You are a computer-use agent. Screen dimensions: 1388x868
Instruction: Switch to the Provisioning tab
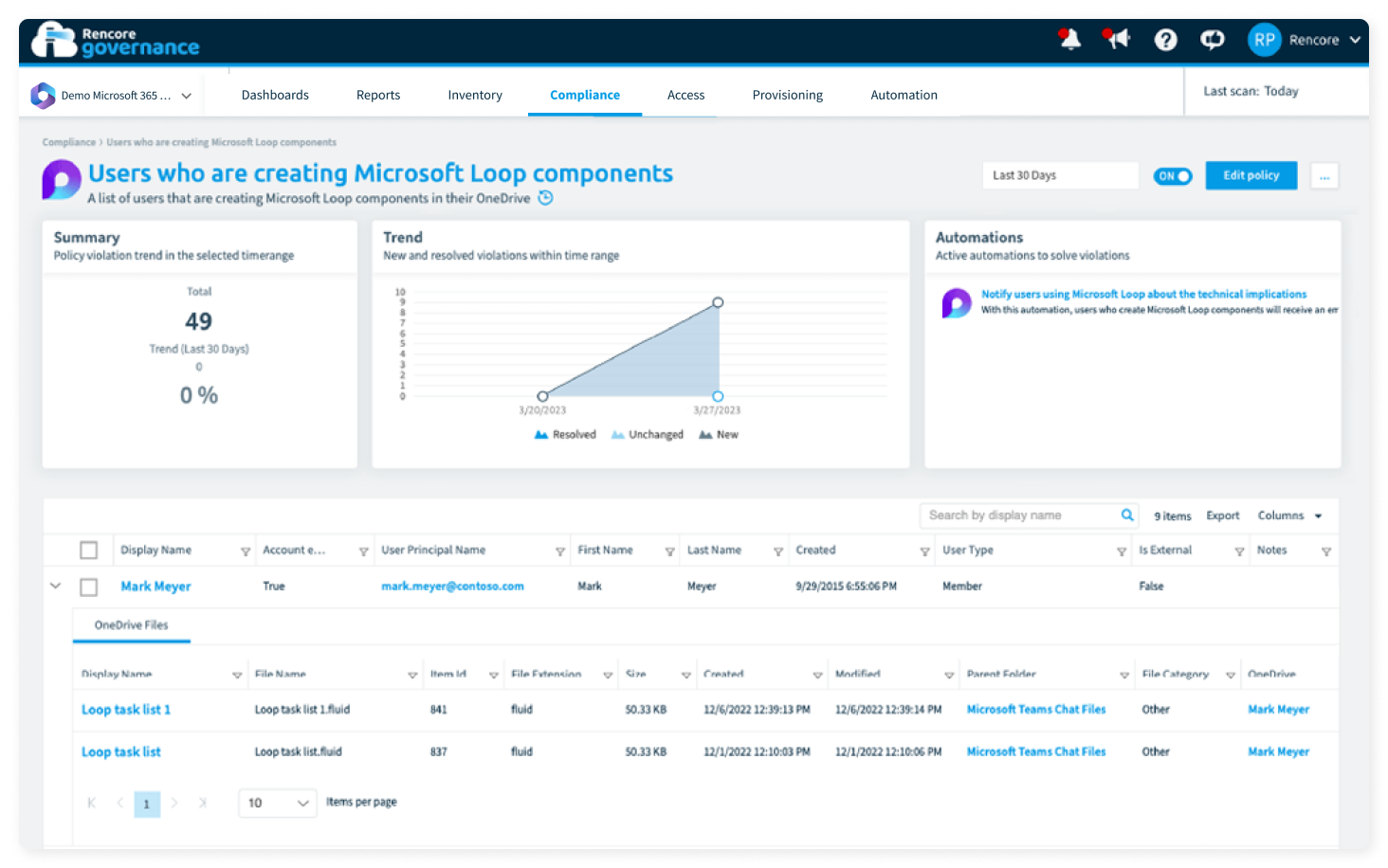(x=787, y=95)
